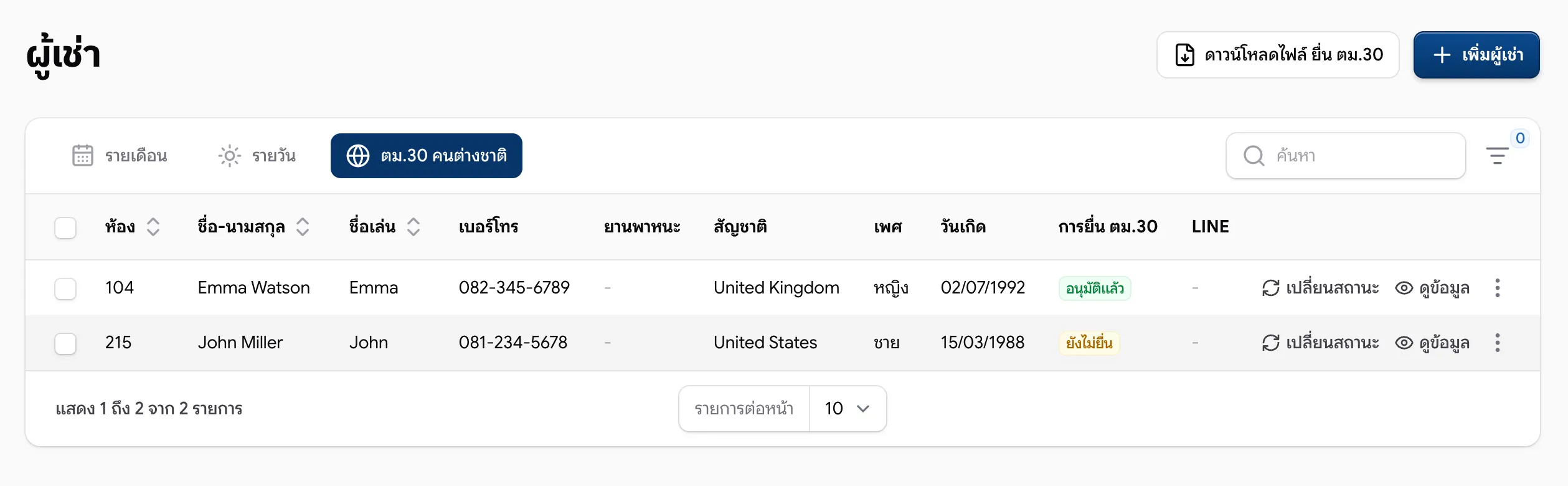1568x486 pixels.
Task: Click birth date 15/03/1988
Action: 983,343
